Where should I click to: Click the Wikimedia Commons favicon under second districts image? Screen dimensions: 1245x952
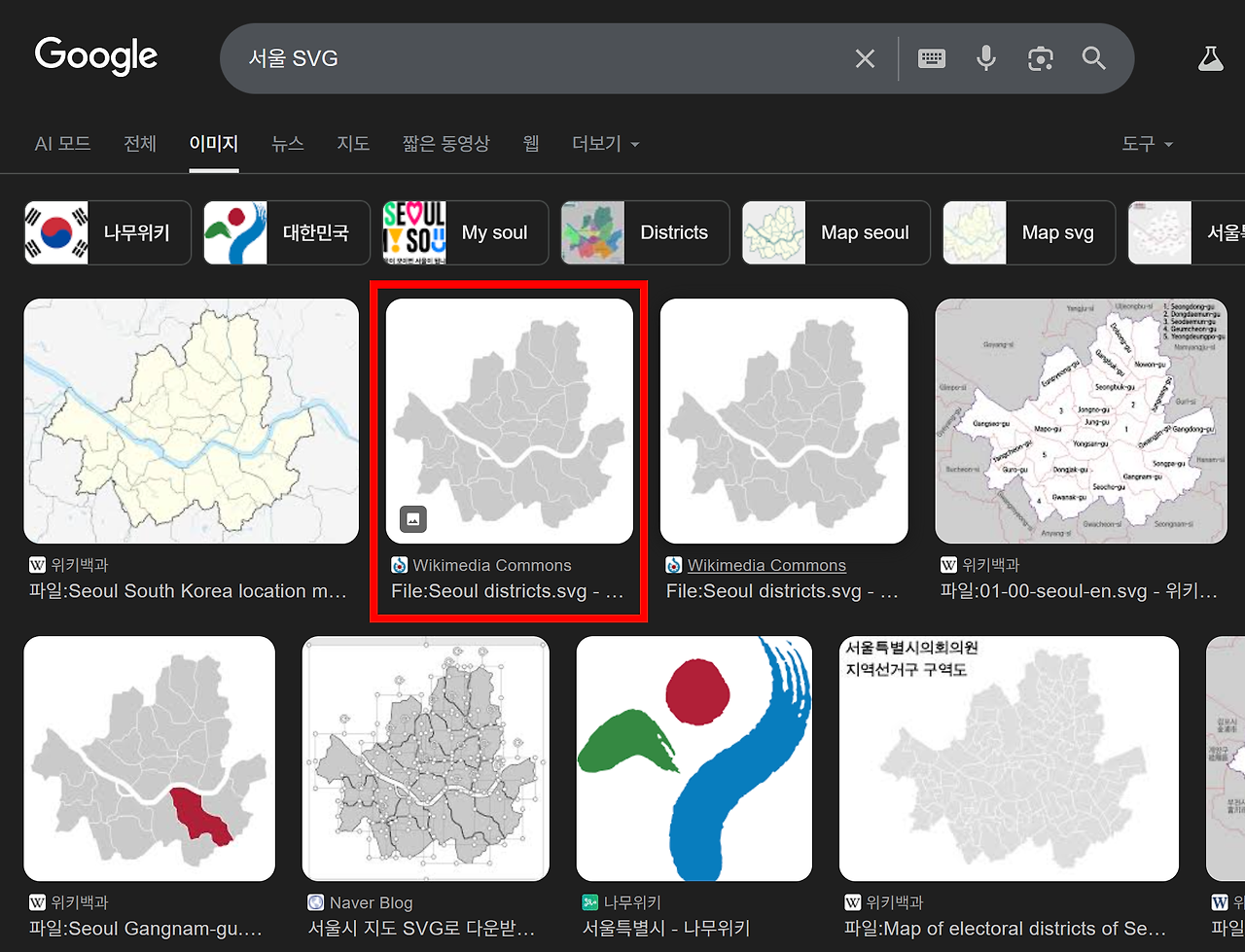(674, 565)
